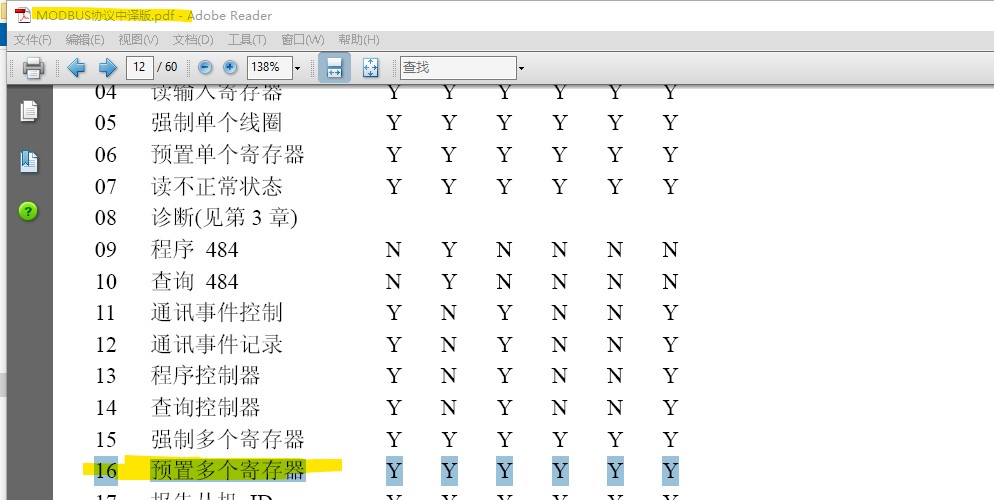Click in the 查找 search text box

point(456,68)
